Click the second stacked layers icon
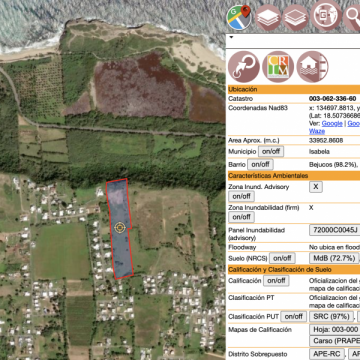Screen dimensions: 360x360 [295, 18]
